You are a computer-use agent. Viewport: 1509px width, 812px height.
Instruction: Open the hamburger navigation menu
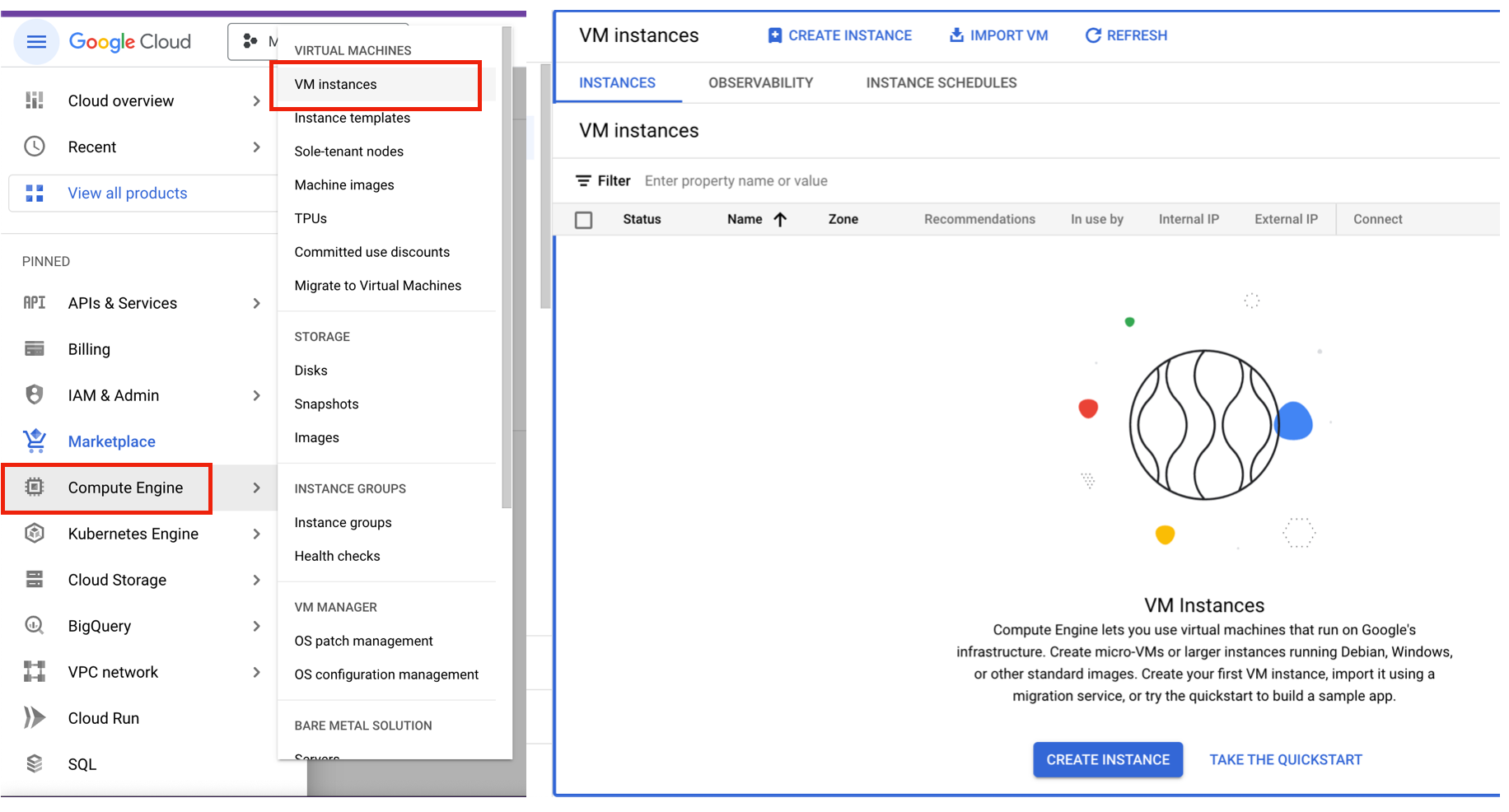tap(36, 42)
